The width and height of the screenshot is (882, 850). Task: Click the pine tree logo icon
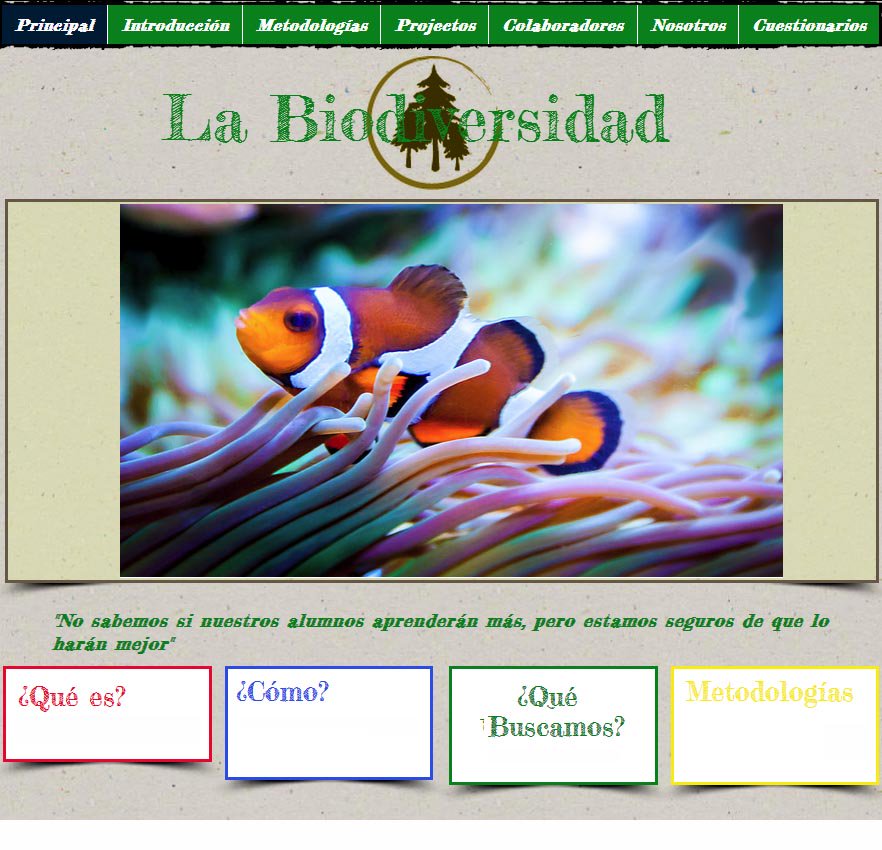(433, 122)
